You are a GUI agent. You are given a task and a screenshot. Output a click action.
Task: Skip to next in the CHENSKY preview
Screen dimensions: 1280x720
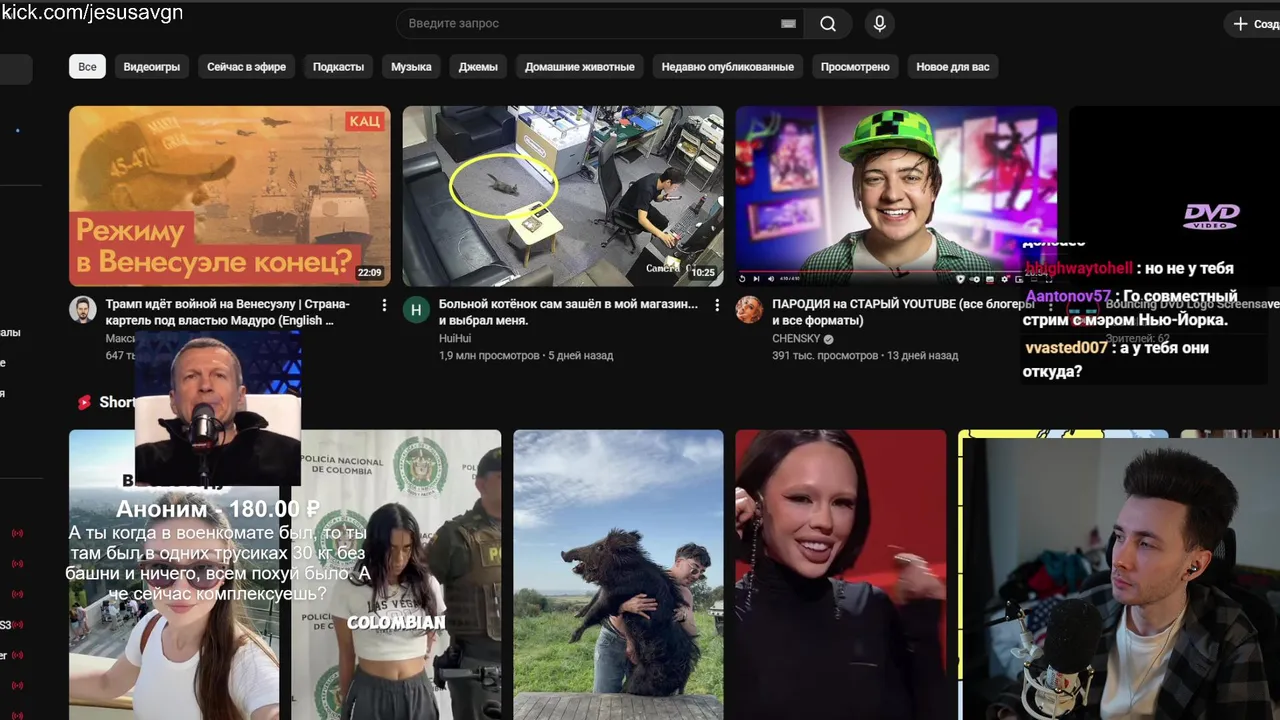(x=756, y=279)
